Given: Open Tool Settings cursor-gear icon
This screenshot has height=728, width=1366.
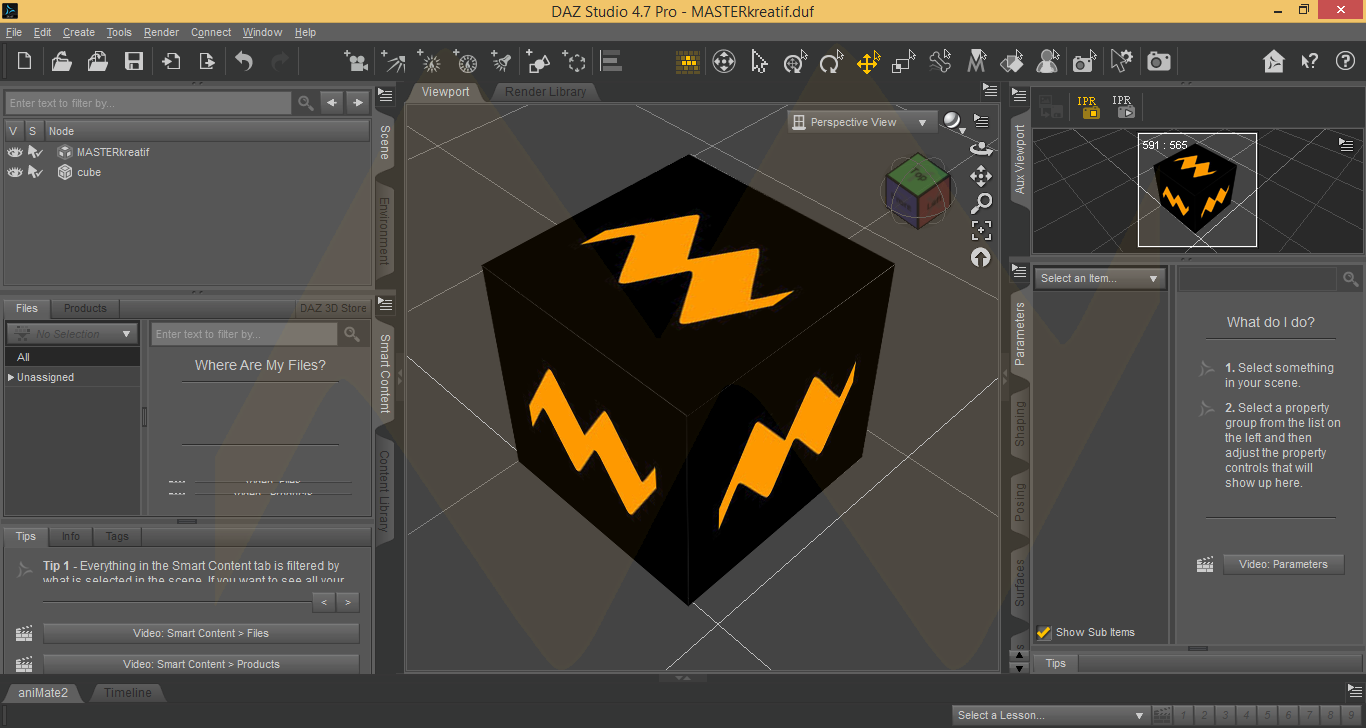Looking at the screenshot, I should point(1122,62).
